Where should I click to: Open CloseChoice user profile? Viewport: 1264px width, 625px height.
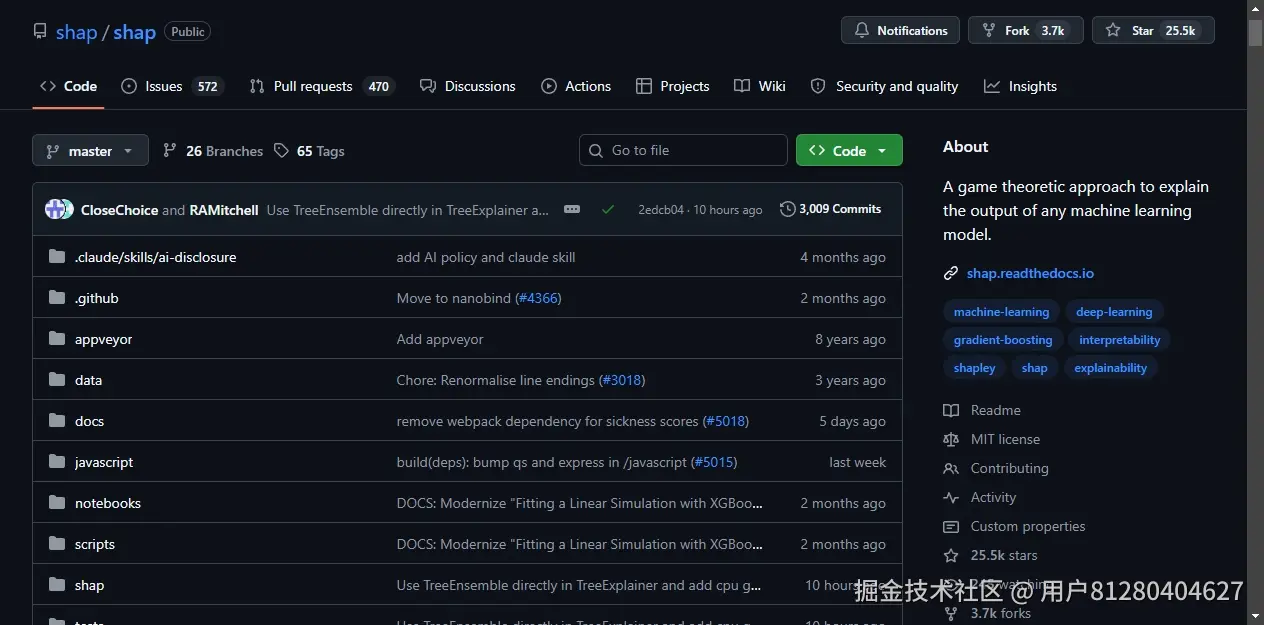(119, 210)
